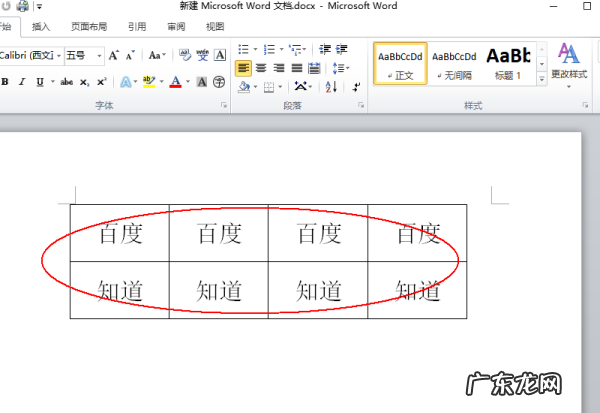Click the redo icon in quick access toolbar
This screenshot has width=600, height=413.
(x=6, y=6)
